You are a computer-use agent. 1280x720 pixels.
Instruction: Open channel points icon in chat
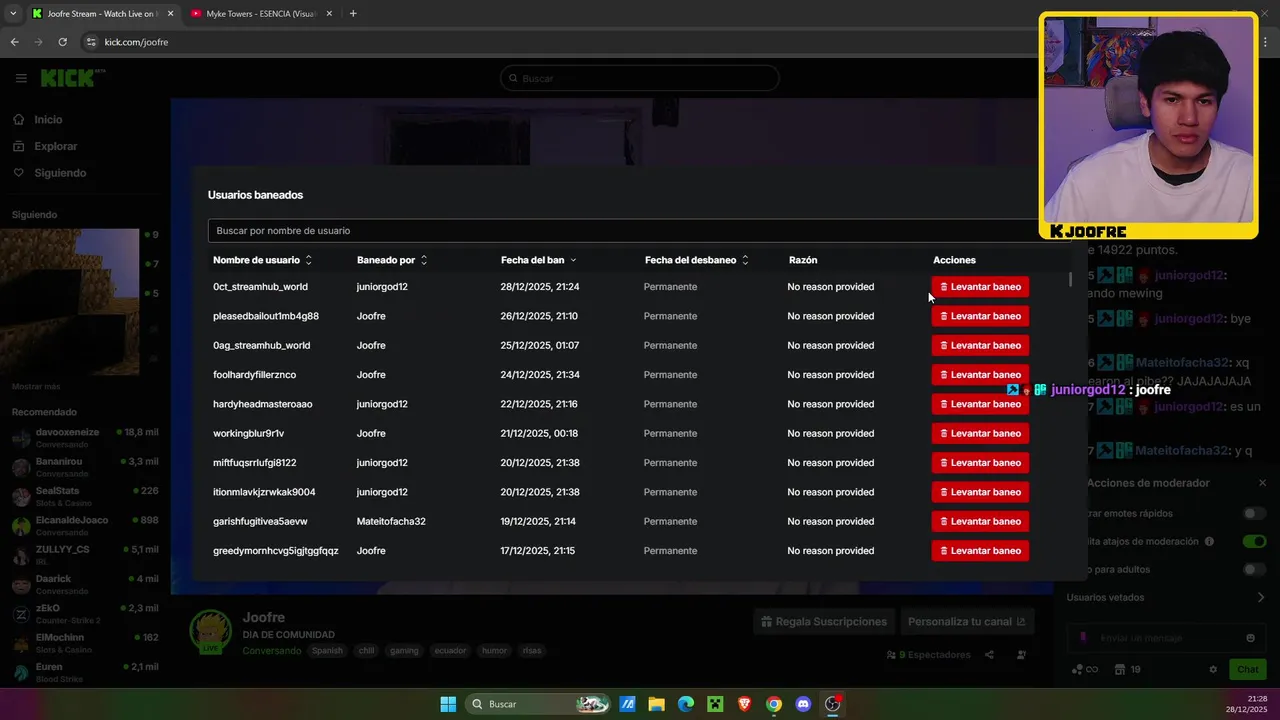pyautogui.click(x=1085, y=669)
